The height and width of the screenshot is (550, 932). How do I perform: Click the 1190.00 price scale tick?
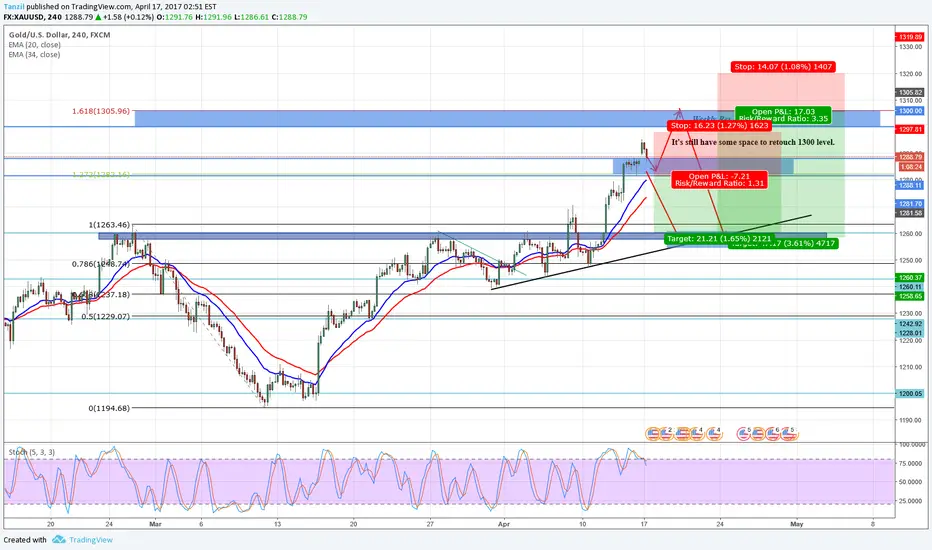coord(910,420)
